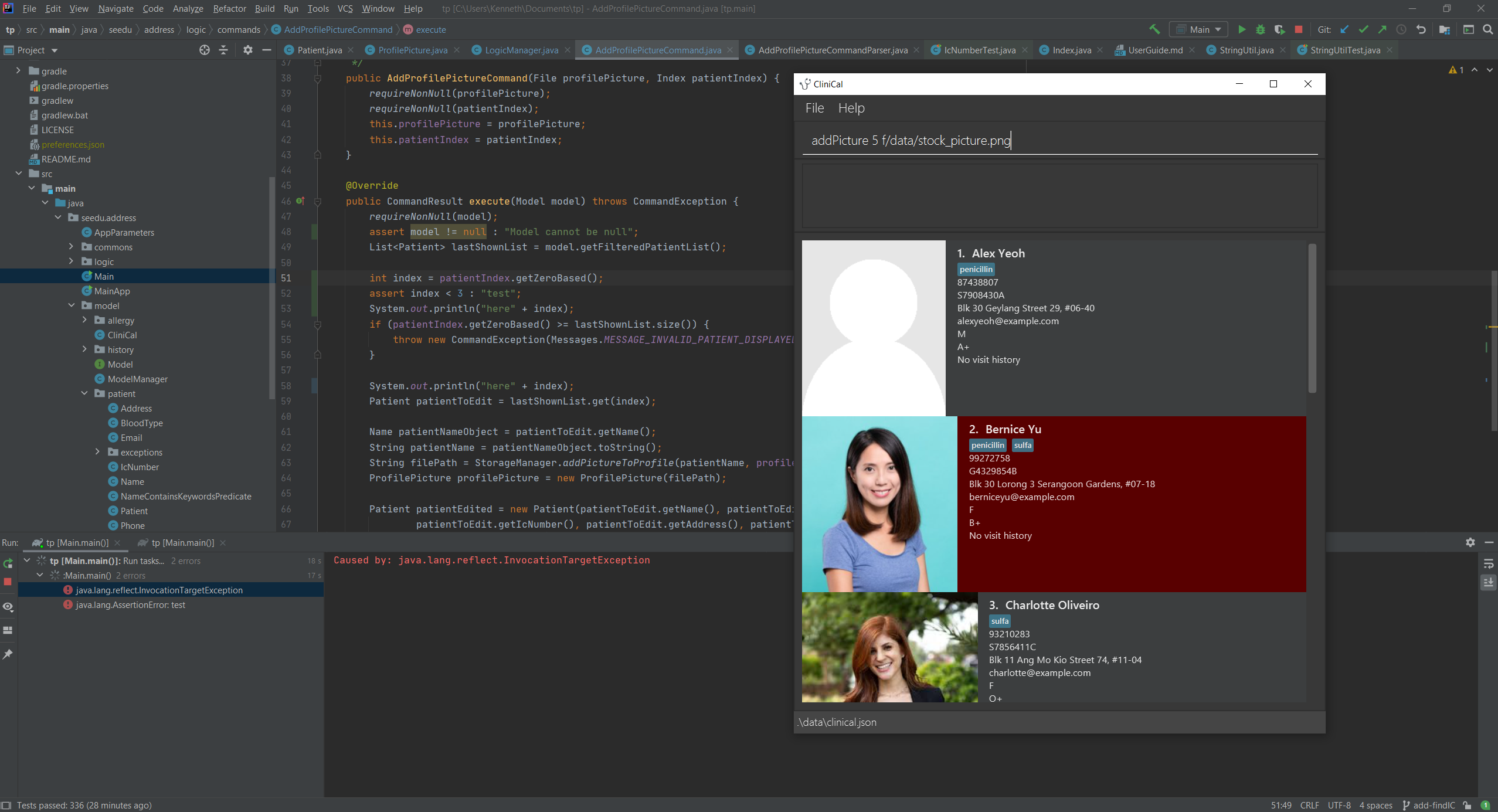Screen dimensions: 1498x812
Task: Click the Build project hammer icon
Action: 1154,29
